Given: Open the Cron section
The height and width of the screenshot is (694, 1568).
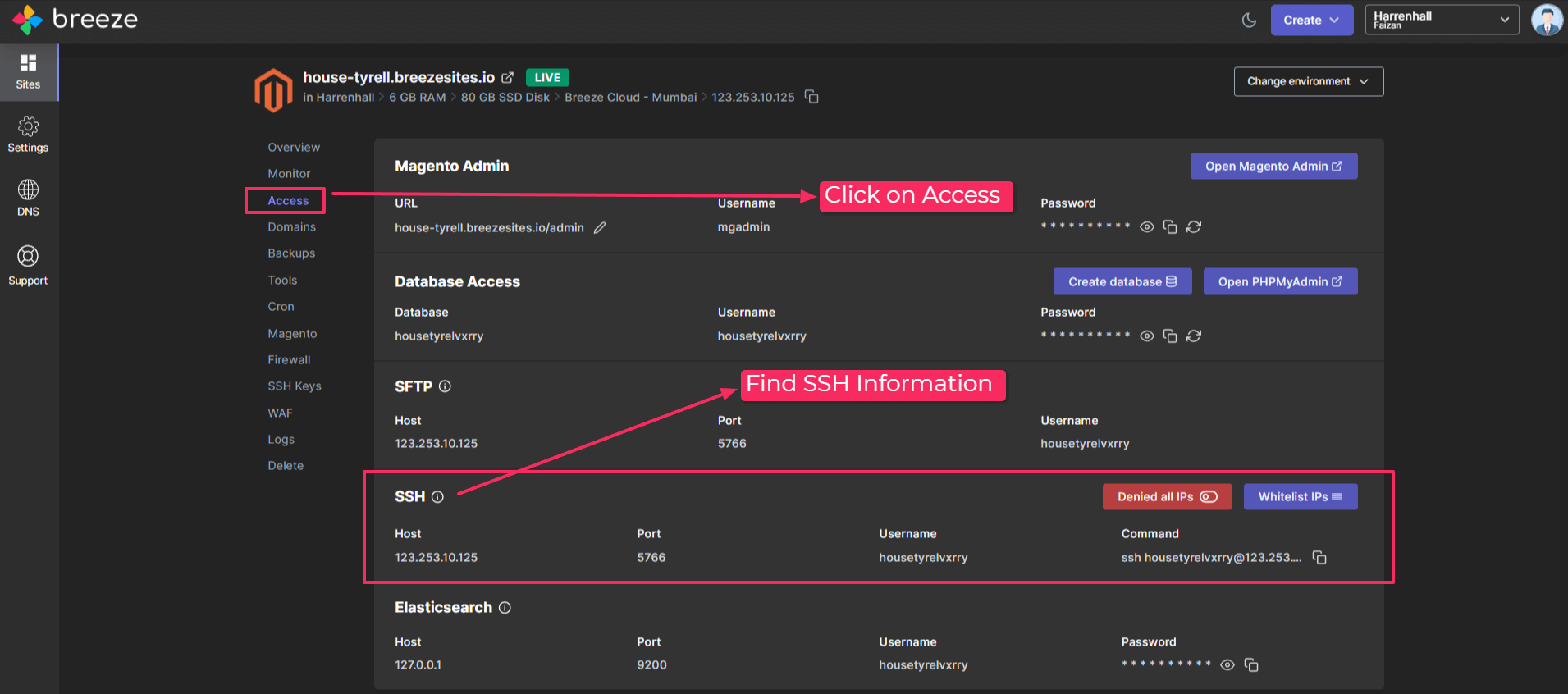Looking at the screenshot, I should (281, 307).
